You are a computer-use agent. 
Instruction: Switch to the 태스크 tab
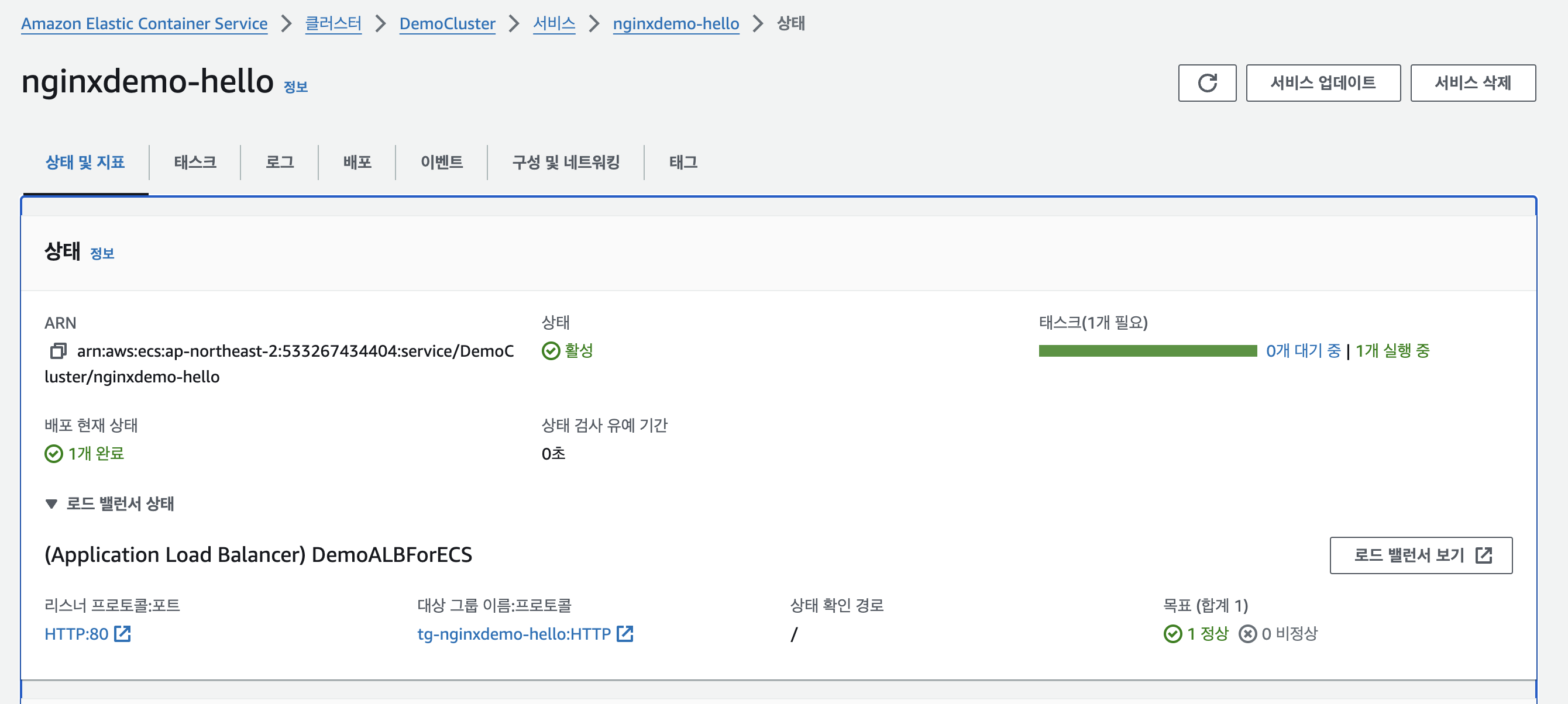pos(195,163)
